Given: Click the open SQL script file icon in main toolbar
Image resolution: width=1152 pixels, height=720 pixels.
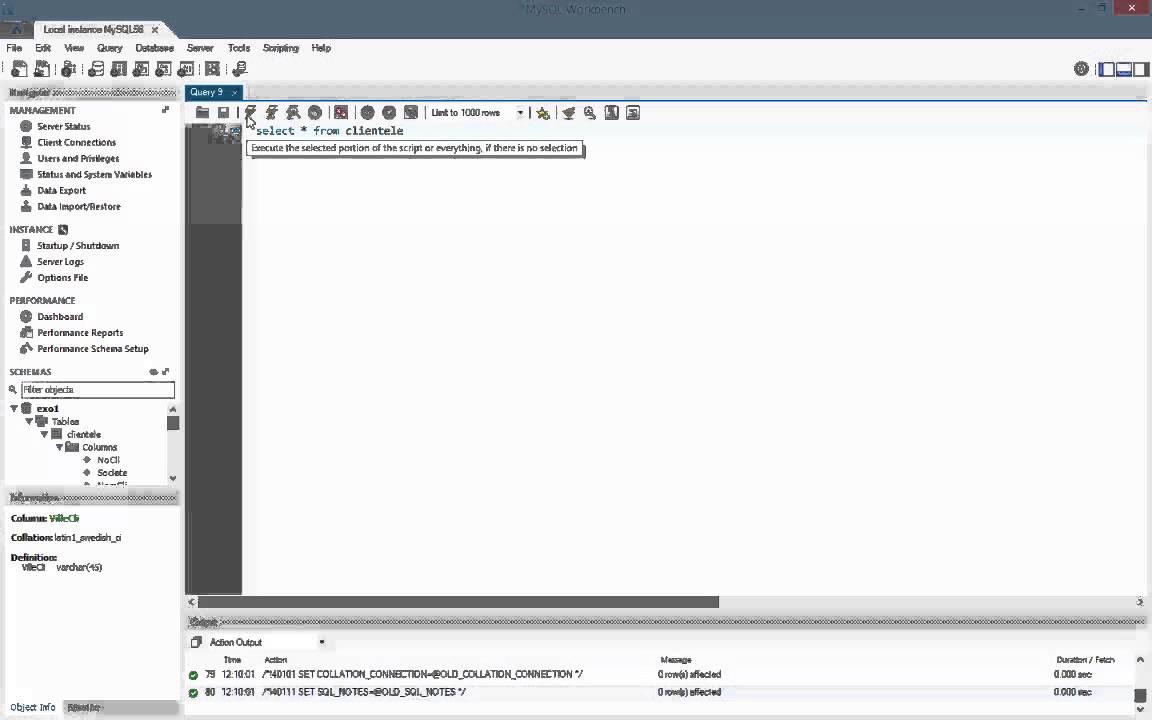Looking at the screenshot, I should click(42, 69).
